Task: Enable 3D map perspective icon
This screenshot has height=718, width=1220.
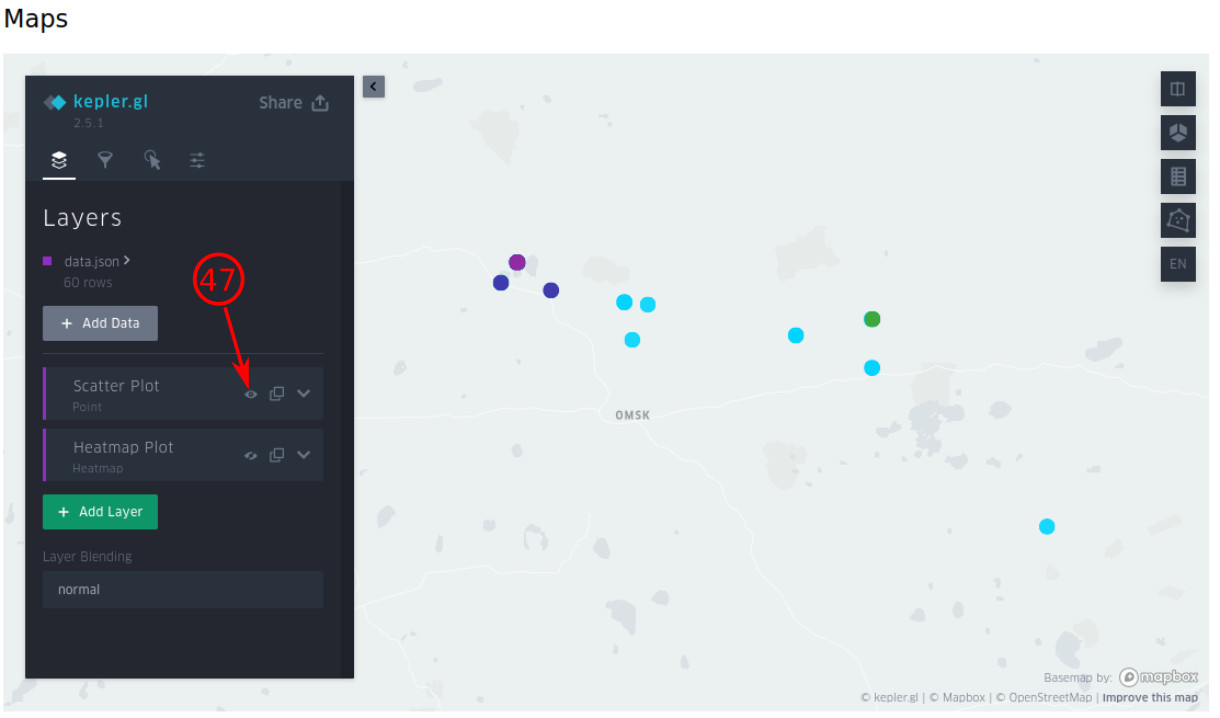Action: pos(1177,133)
